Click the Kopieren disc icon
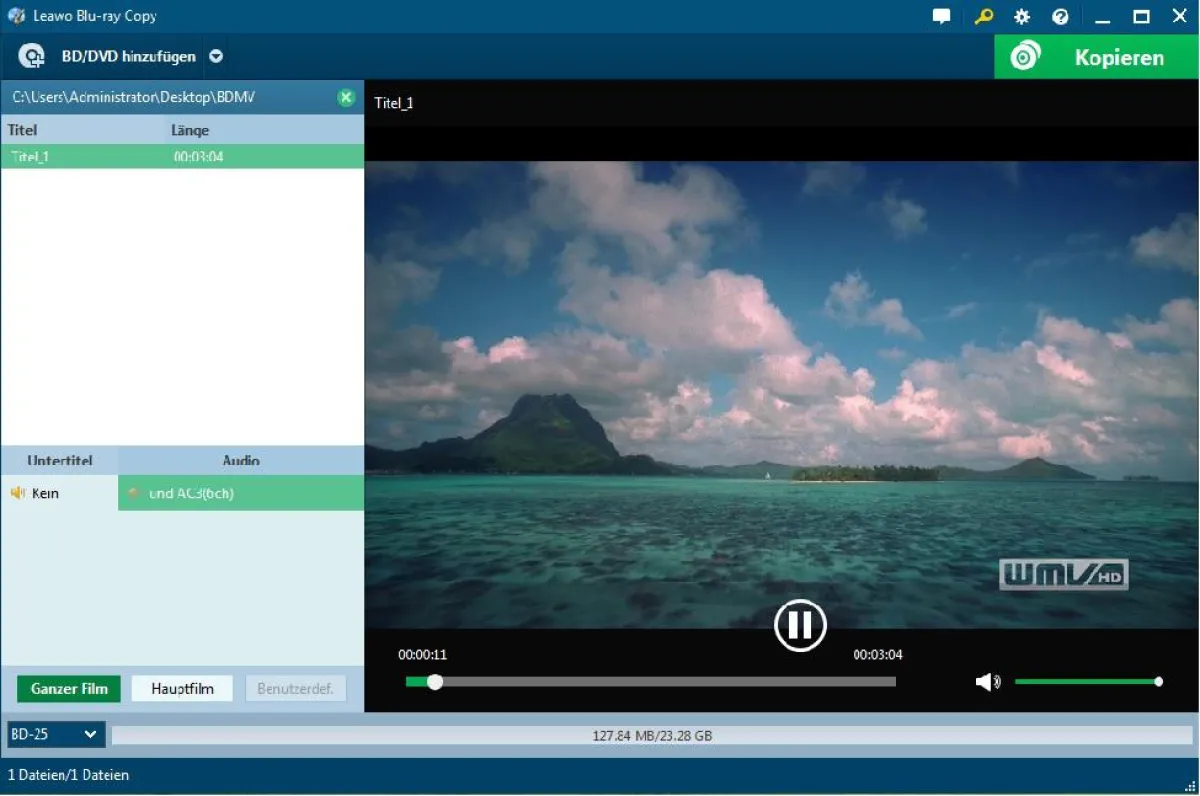Image resolution: width=1200 pixels, height=796 pixels. (x=1025, y=57)
